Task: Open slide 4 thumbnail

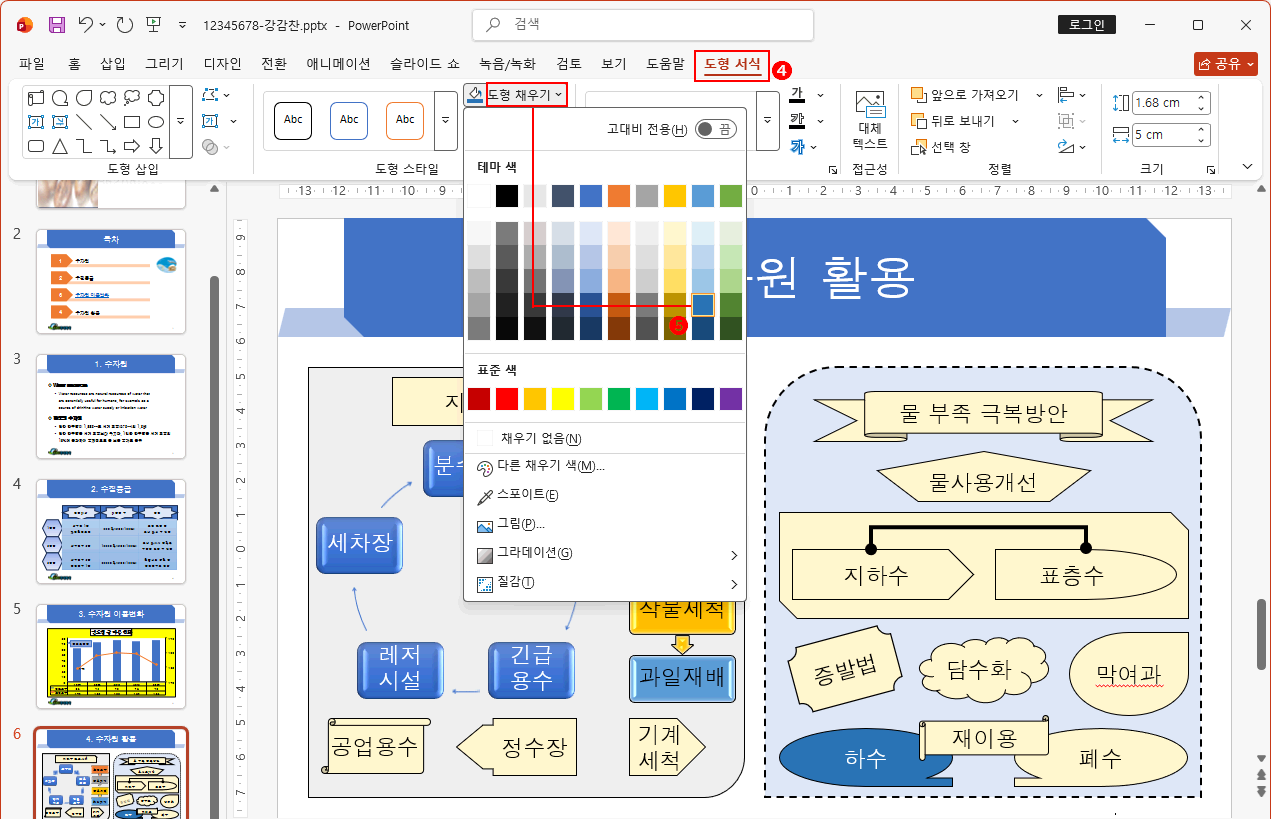Action: pos(110,530)
